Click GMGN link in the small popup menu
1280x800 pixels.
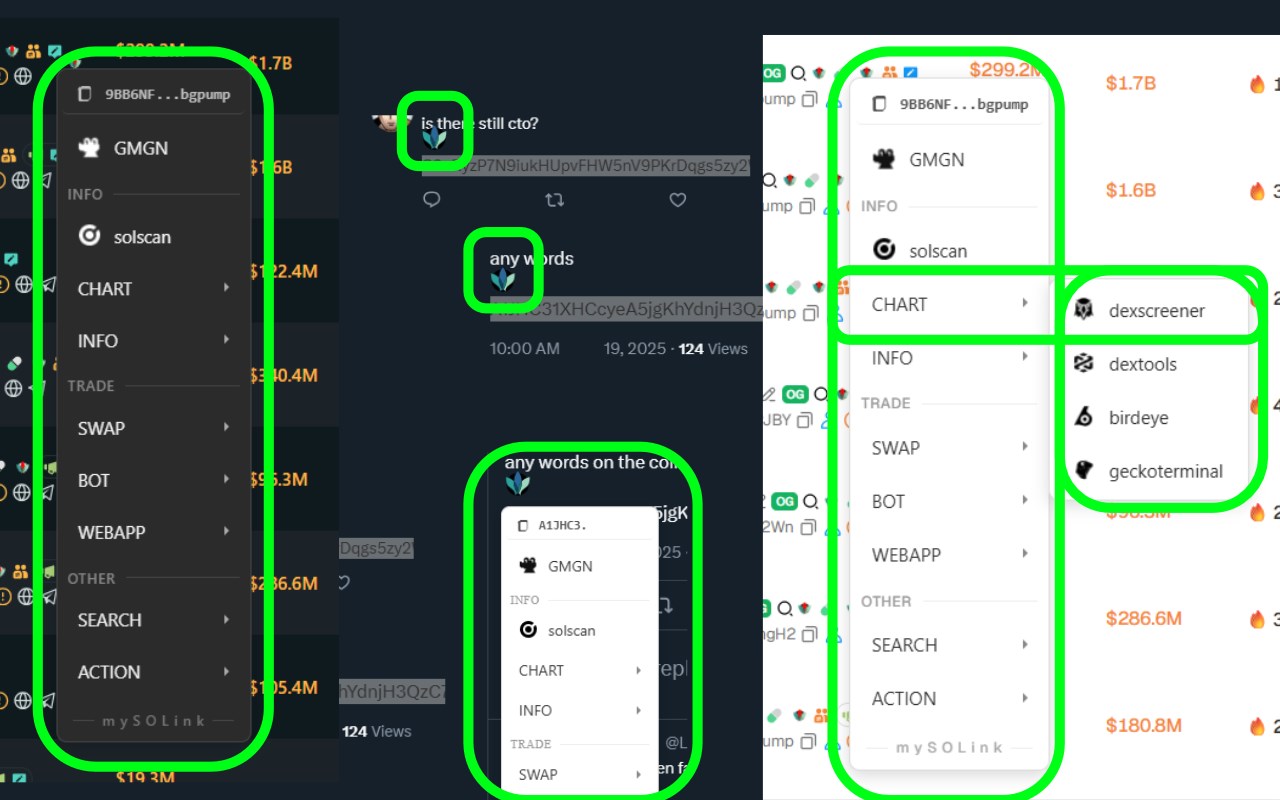click(x=580, y=566)
